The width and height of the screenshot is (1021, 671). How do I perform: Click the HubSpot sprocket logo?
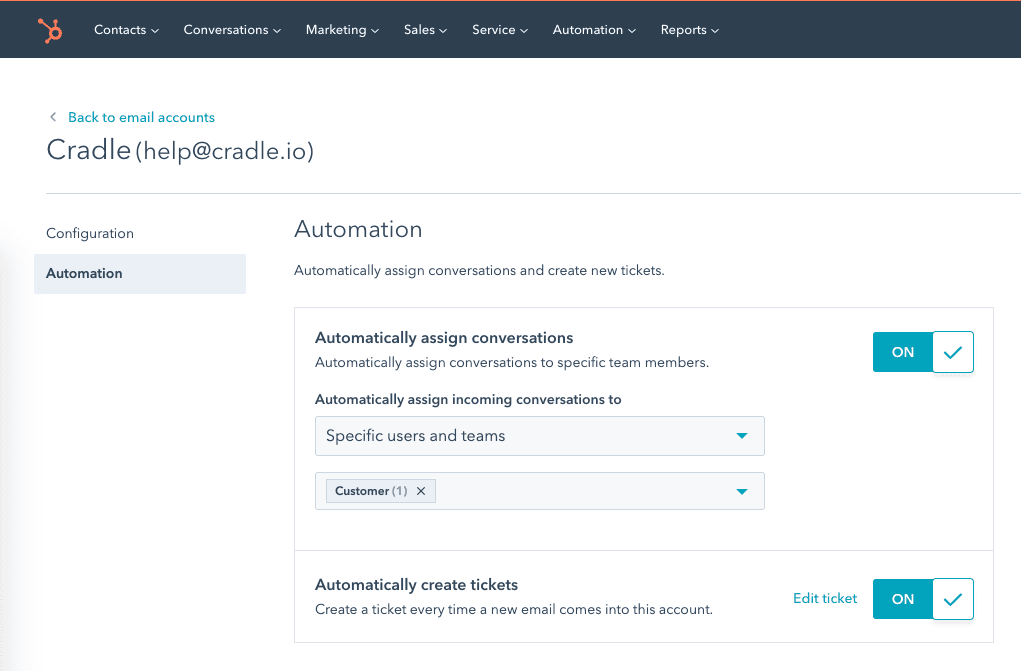(x=49, y=30)
